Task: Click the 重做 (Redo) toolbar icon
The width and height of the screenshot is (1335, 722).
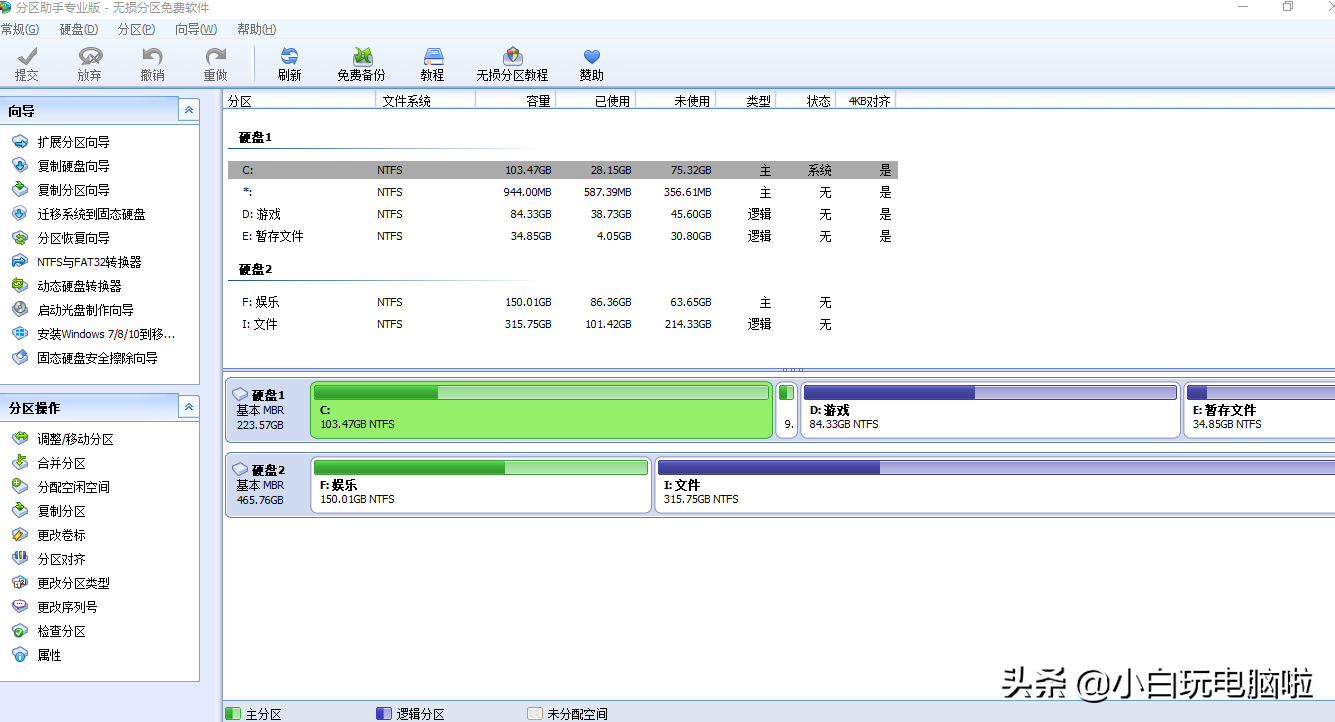Action: [215, 64]
